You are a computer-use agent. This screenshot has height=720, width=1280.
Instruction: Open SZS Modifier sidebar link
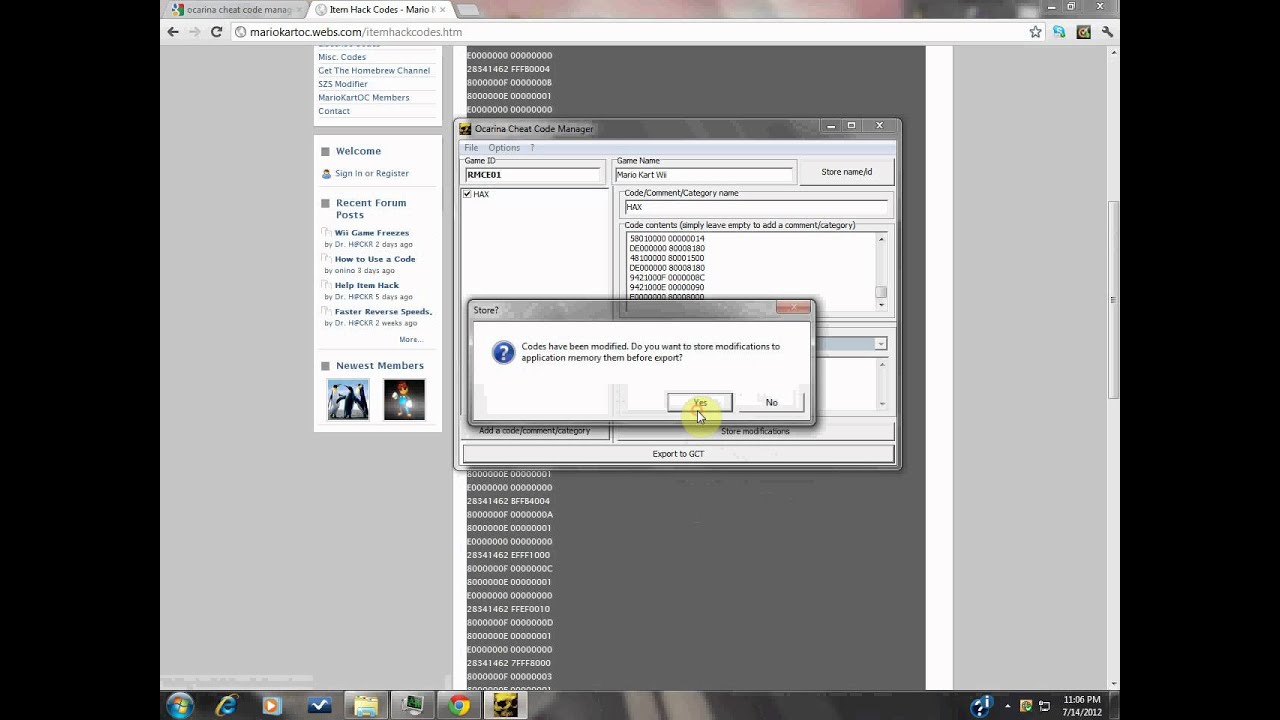tap(343, 84)
